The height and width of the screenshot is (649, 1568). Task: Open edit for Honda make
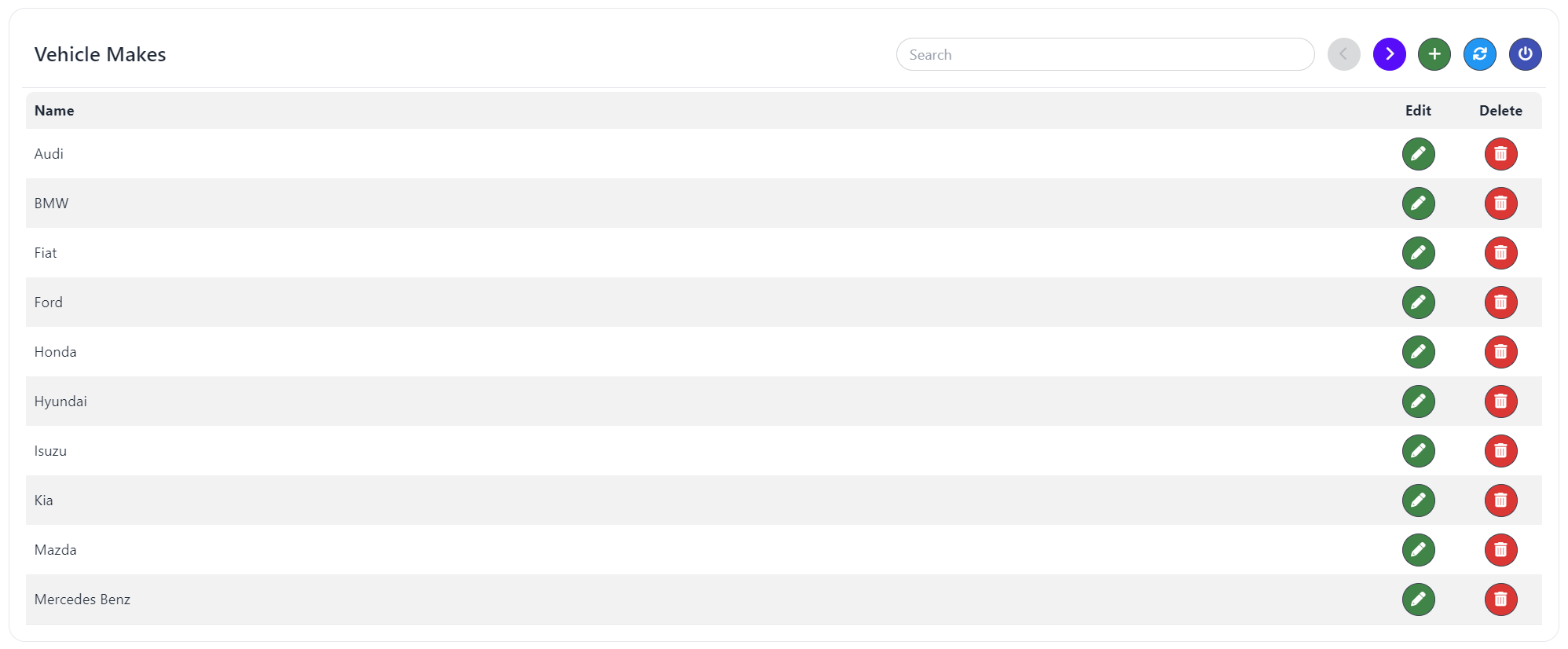[x=1418, y=352]
